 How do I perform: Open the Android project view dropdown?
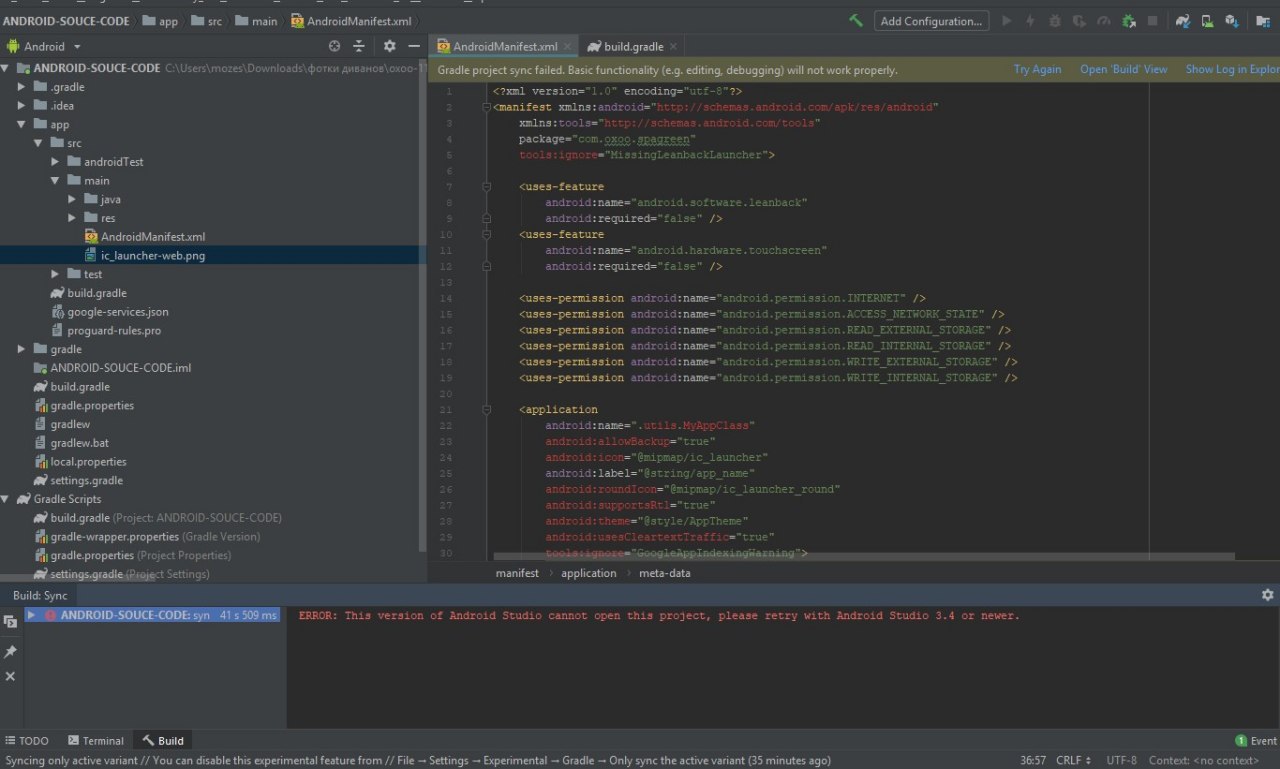point(45,46)
